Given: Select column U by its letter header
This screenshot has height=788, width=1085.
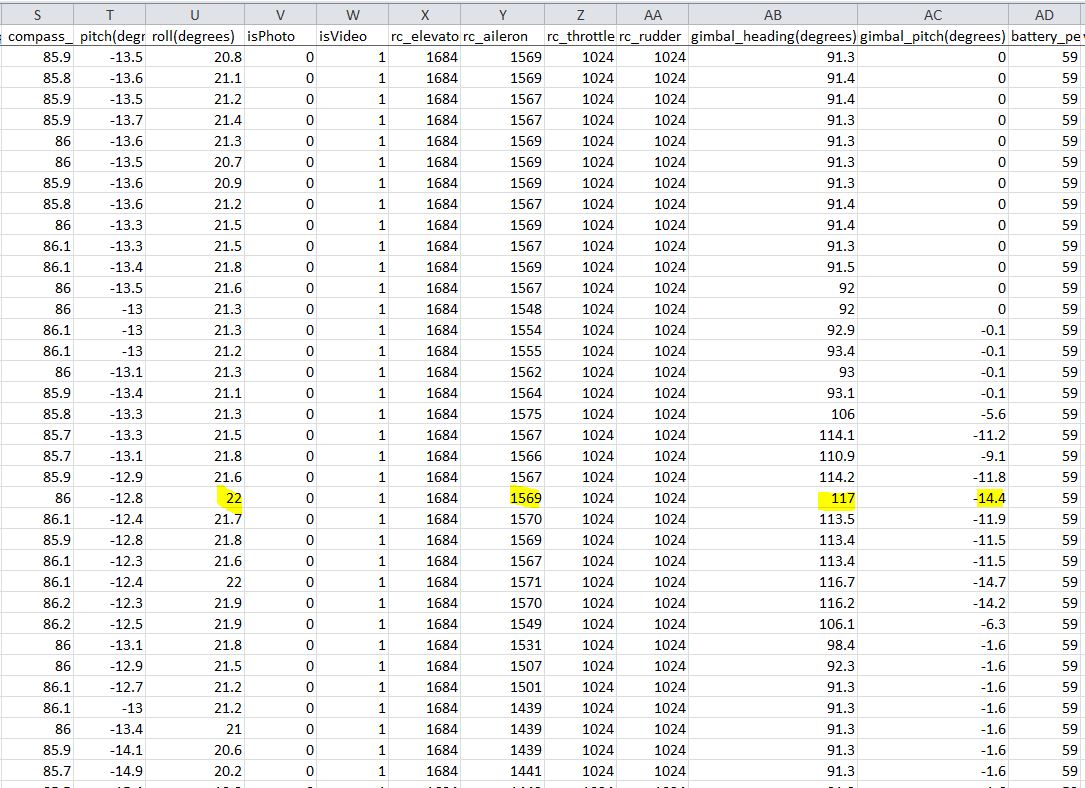Looking at the screenshot, I should pos(194,15).
